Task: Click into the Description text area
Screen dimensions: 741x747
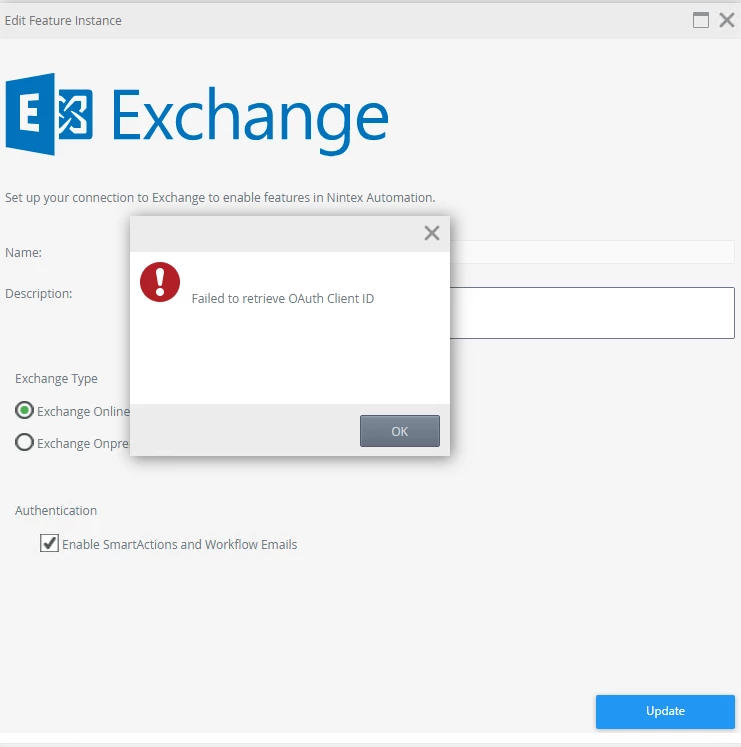Action: pyautogui.click(x=592, y=313)
